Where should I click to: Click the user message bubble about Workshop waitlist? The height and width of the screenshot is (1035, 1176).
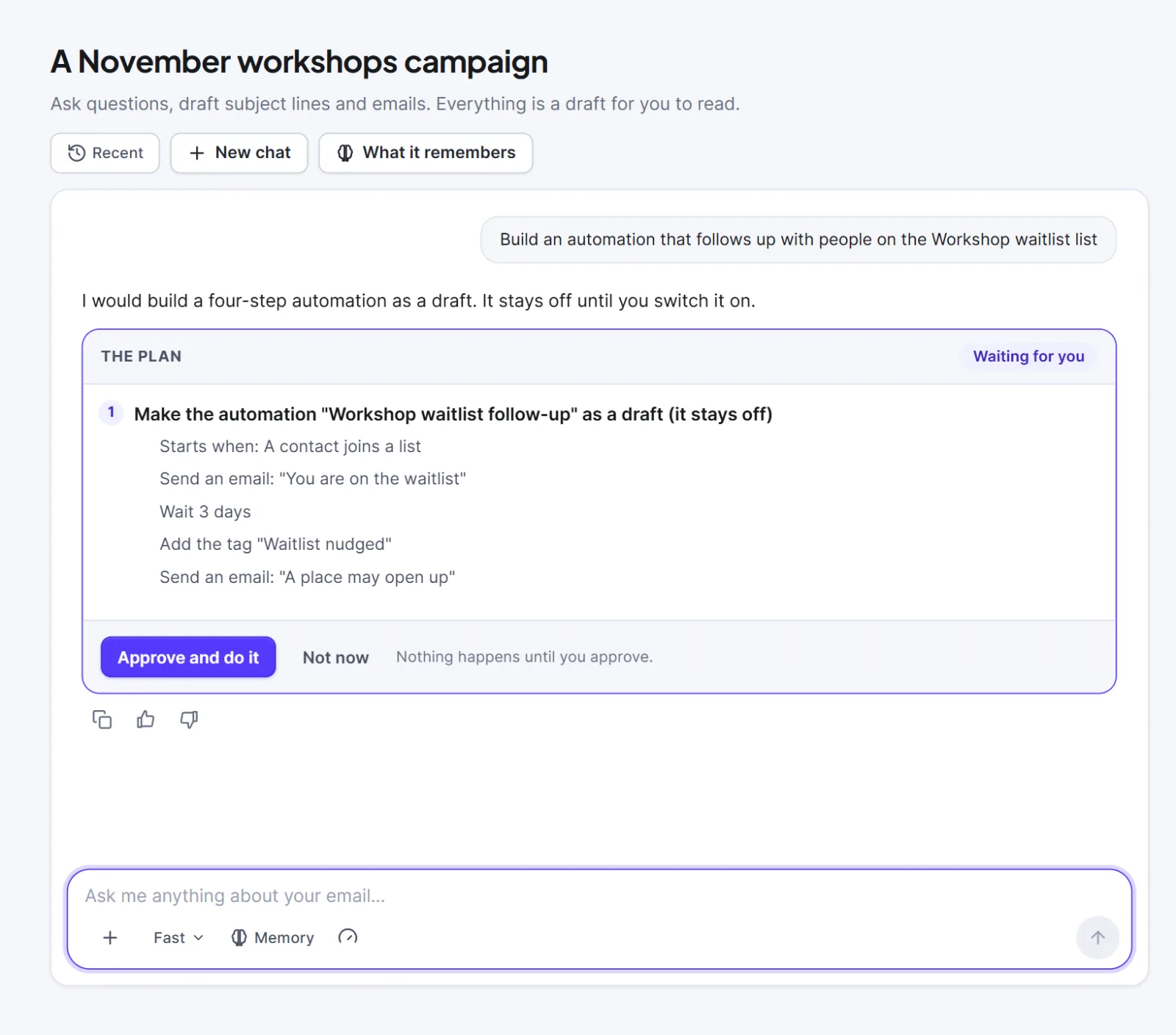coord(798,240)
